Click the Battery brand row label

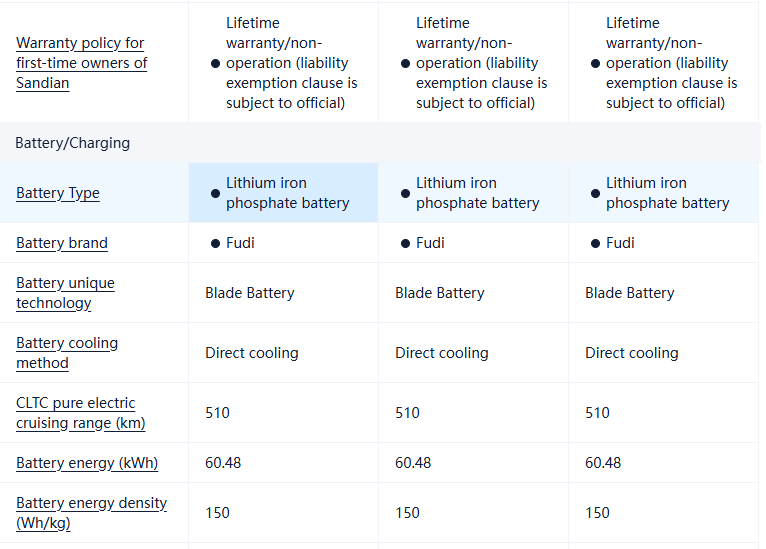(x=62, y=243)
